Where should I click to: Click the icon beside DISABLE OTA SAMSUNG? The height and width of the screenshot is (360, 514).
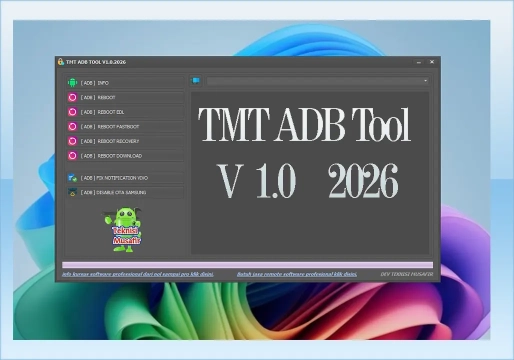(72, 192)
